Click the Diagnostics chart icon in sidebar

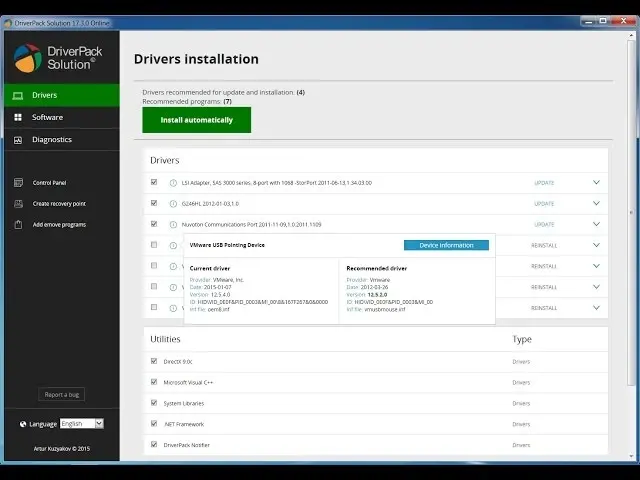[18, 140]
